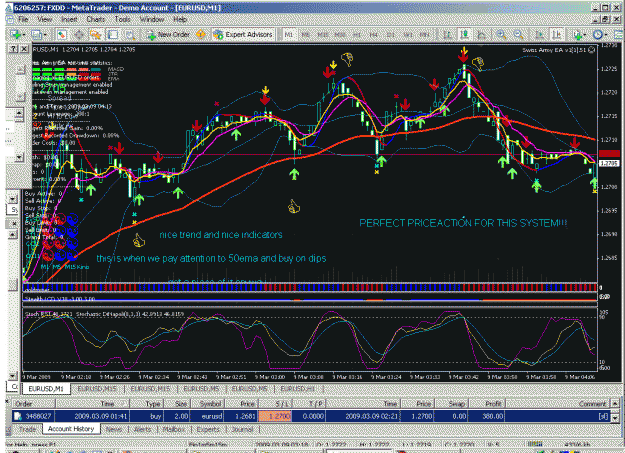Open the Alerts terminal tab

(x=142, y=429)
